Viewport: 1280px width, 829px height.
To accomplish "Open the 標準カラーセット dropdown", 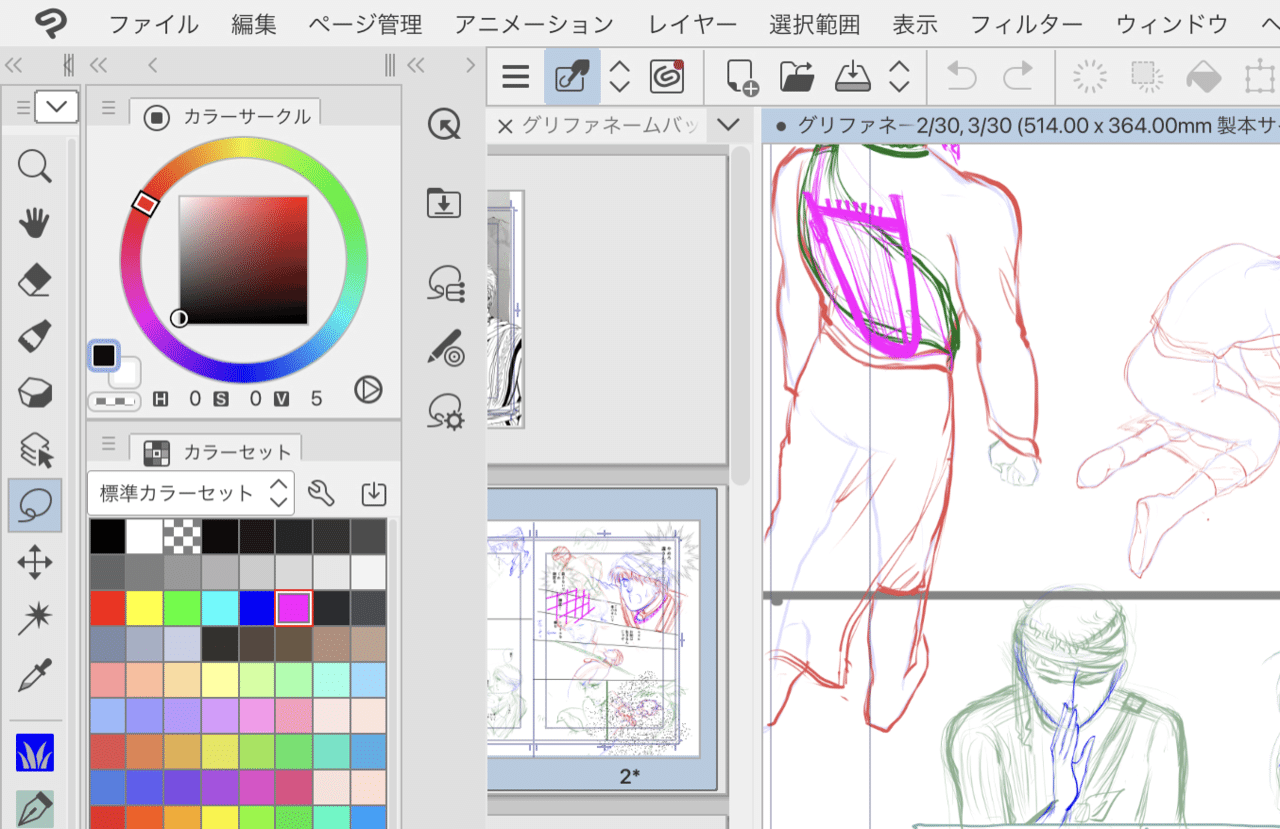I will click(191, 493).
